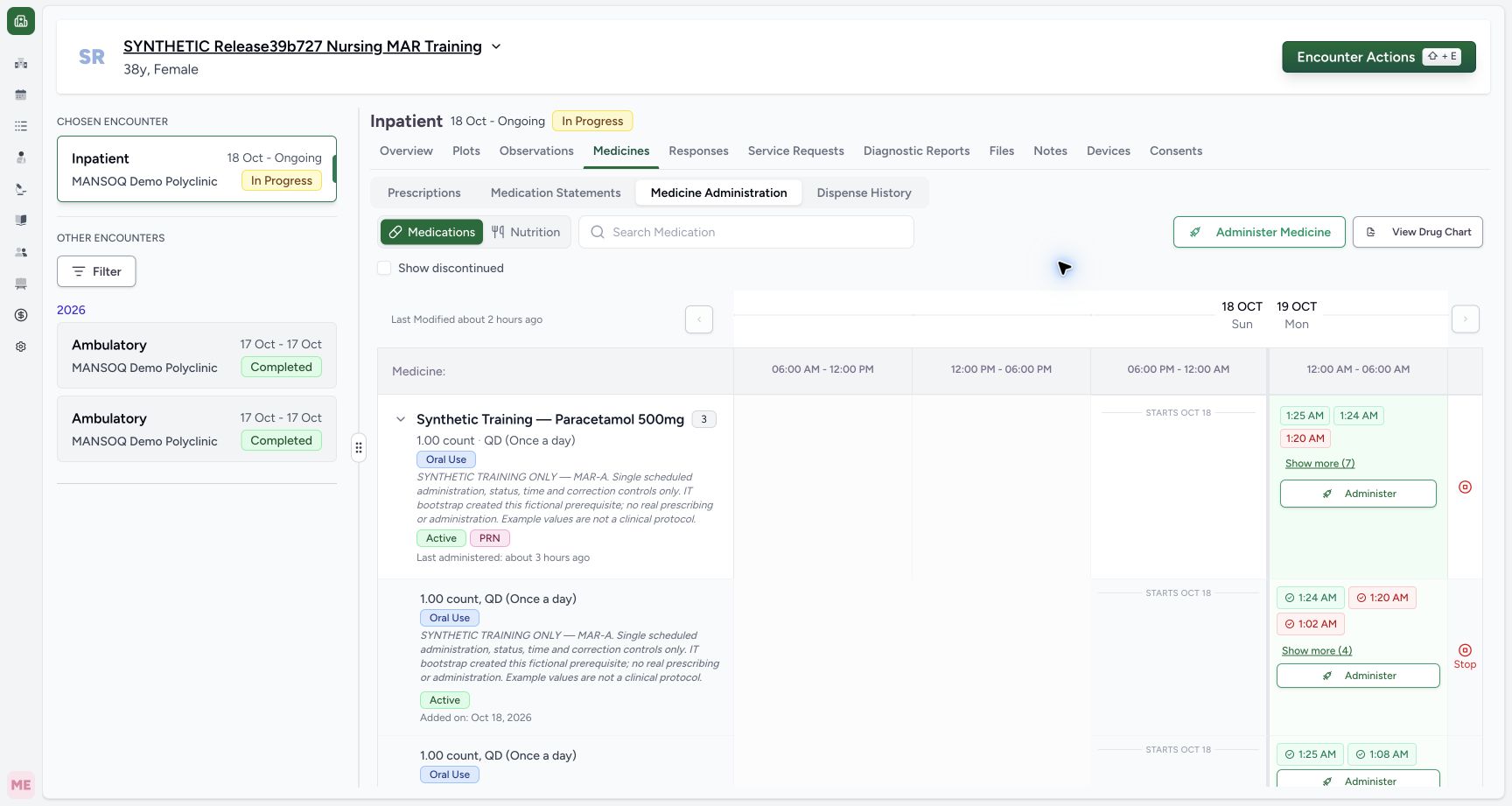Screen dimensions: 1512x806
Task: Click the Administer Medicine button
Action: [1259, 232]
